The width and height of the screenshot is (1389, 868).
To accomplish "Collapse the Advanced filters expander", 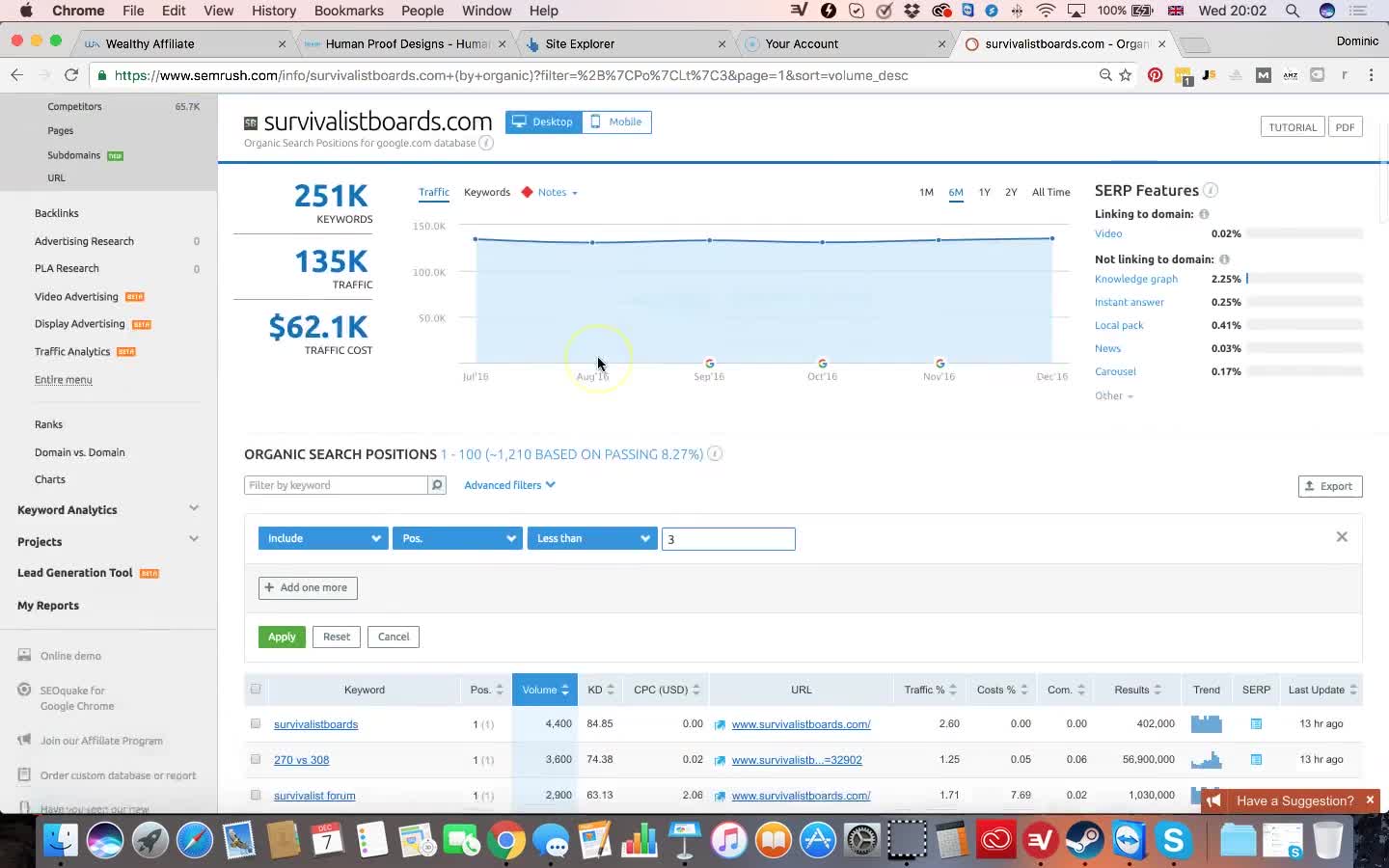I will [509, 485].
